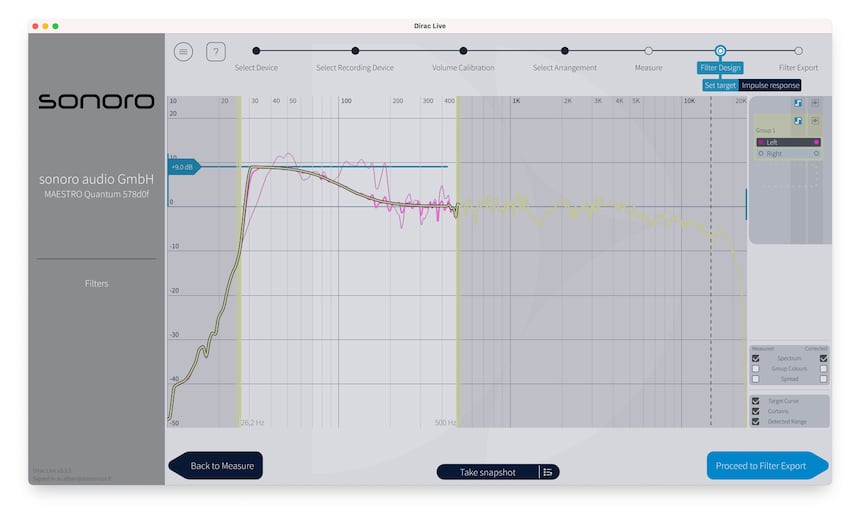The image size is (860, 522).
Task: Go to Select Device step
Action: pyautogui.click(x=256, y=51)
